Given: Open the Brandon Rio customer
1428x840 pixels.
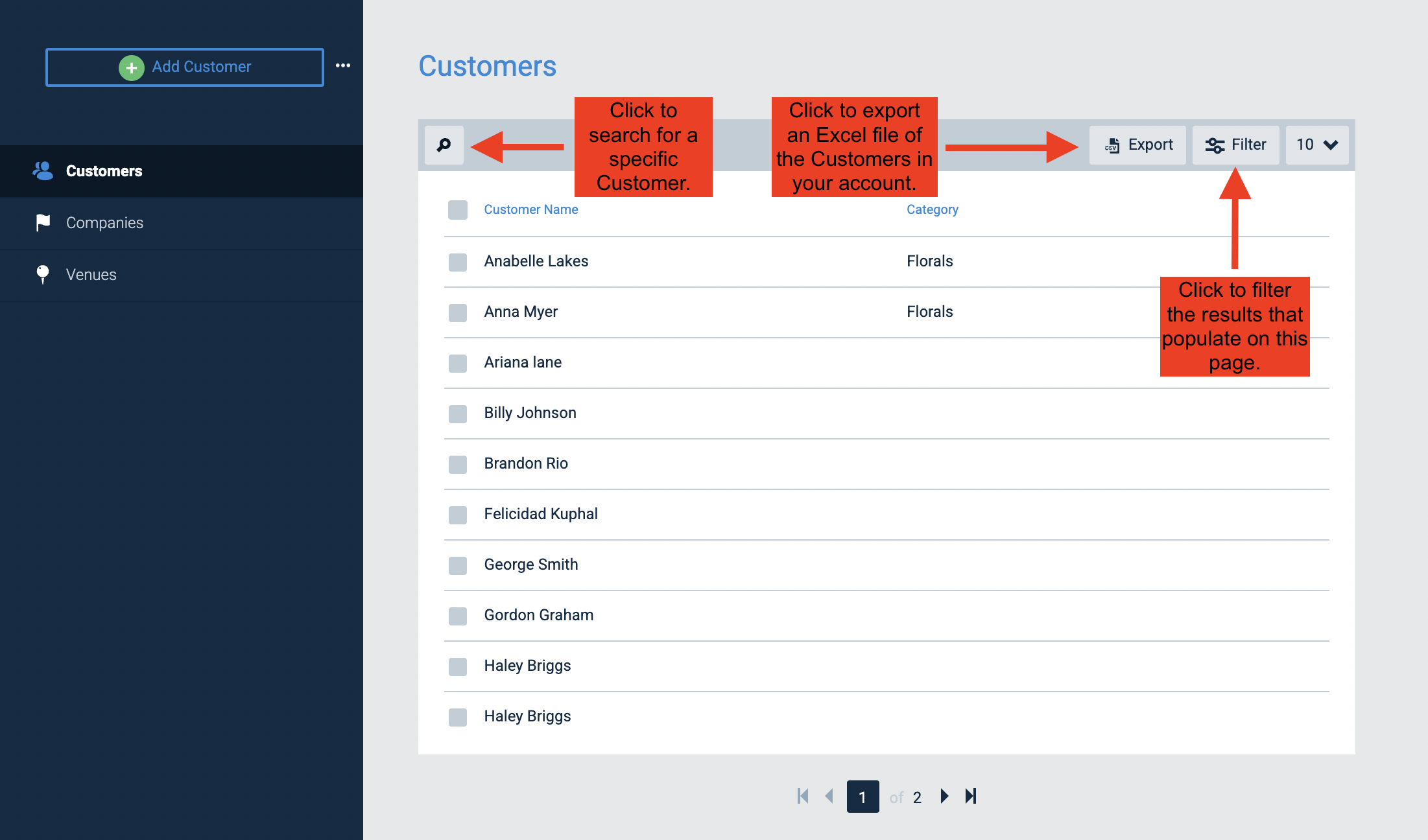Looking at the screenshot, I should 526,463.
